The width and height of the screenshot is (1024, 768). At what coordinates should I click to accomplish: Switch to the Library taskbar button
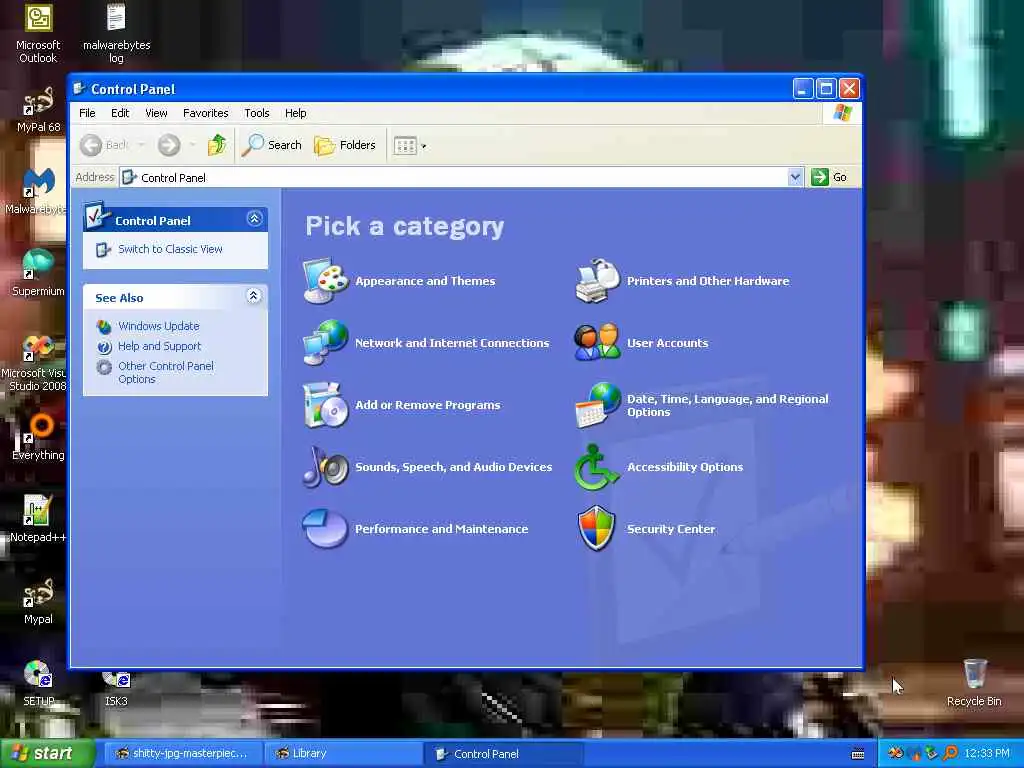coord(343,754)
